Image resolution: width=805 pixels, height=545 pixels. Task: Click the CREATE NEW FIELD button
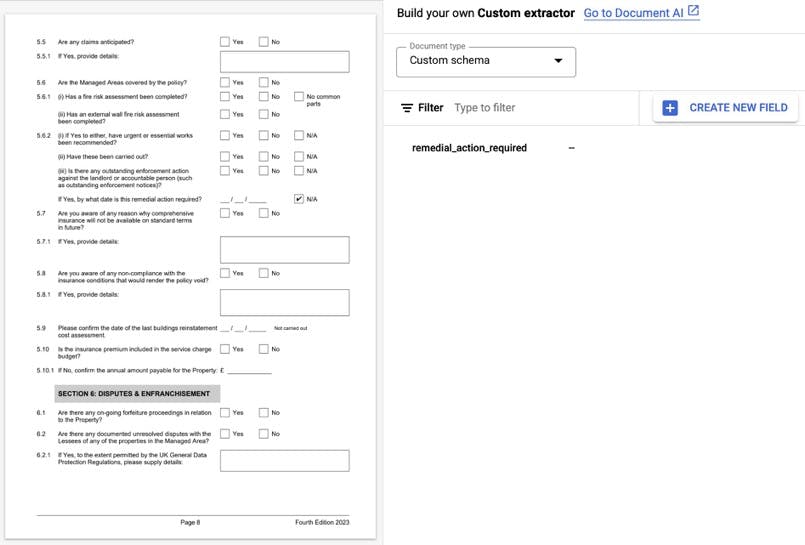[725, 108]
